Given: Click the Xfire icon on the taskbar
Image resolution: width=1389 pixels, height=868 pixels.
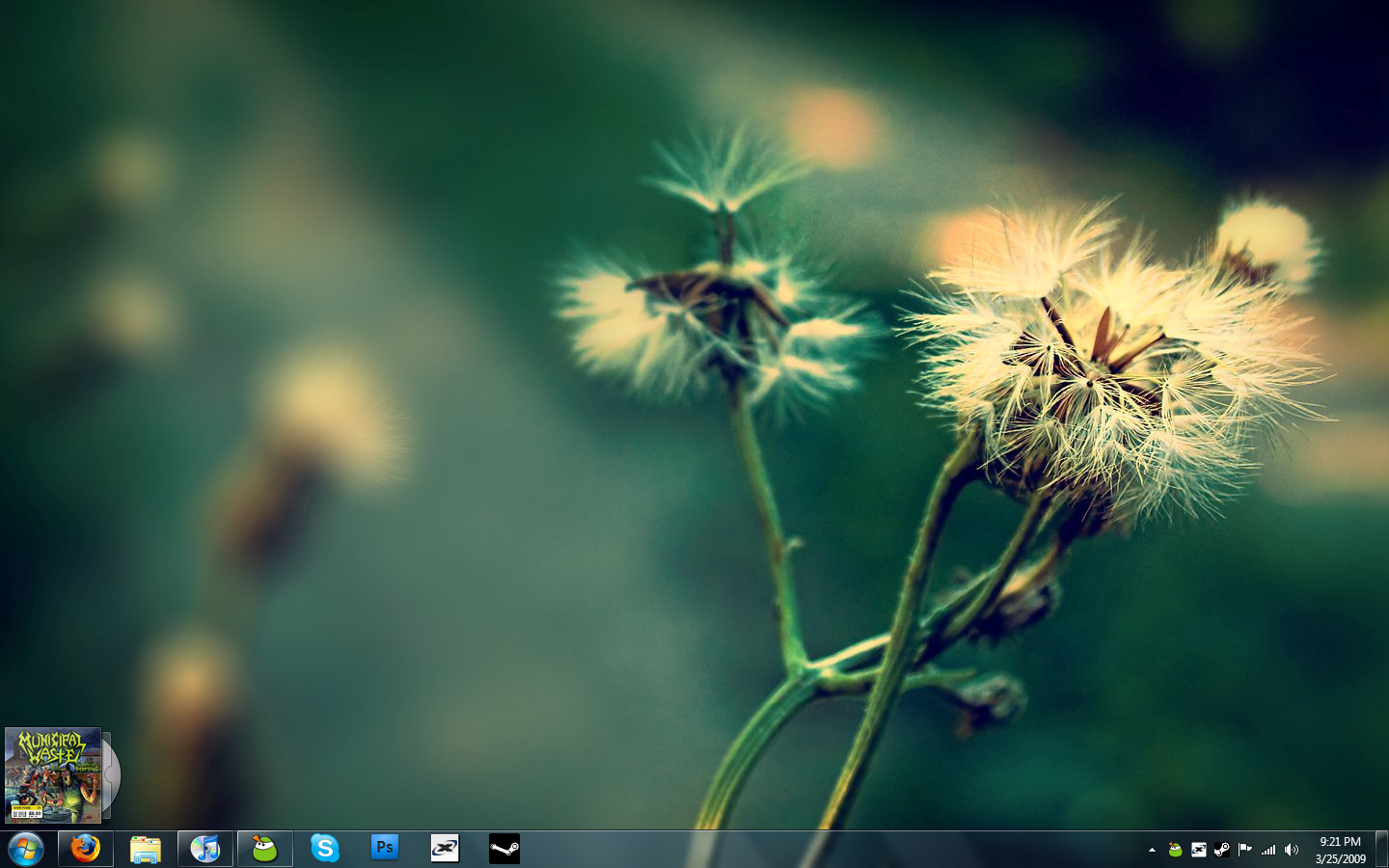Looking at the screenshot, I should tap(445, 849).
